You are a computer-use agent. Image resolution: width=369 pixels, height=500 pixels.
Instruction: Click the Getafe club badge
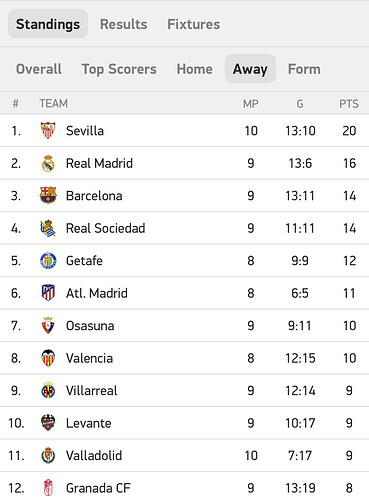coord(48,260)
